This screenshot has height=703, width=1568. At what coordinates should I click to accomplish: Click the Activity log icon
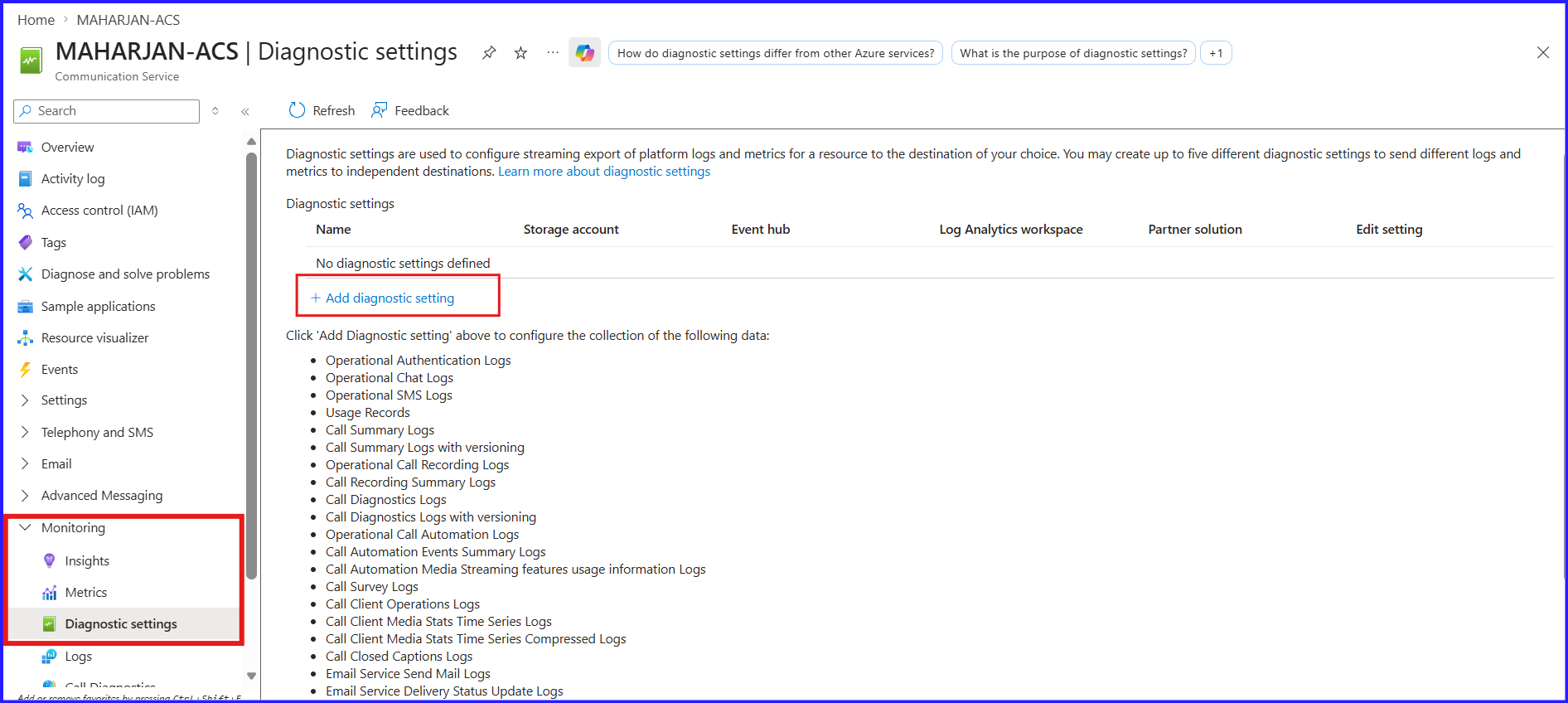(25, 178)
